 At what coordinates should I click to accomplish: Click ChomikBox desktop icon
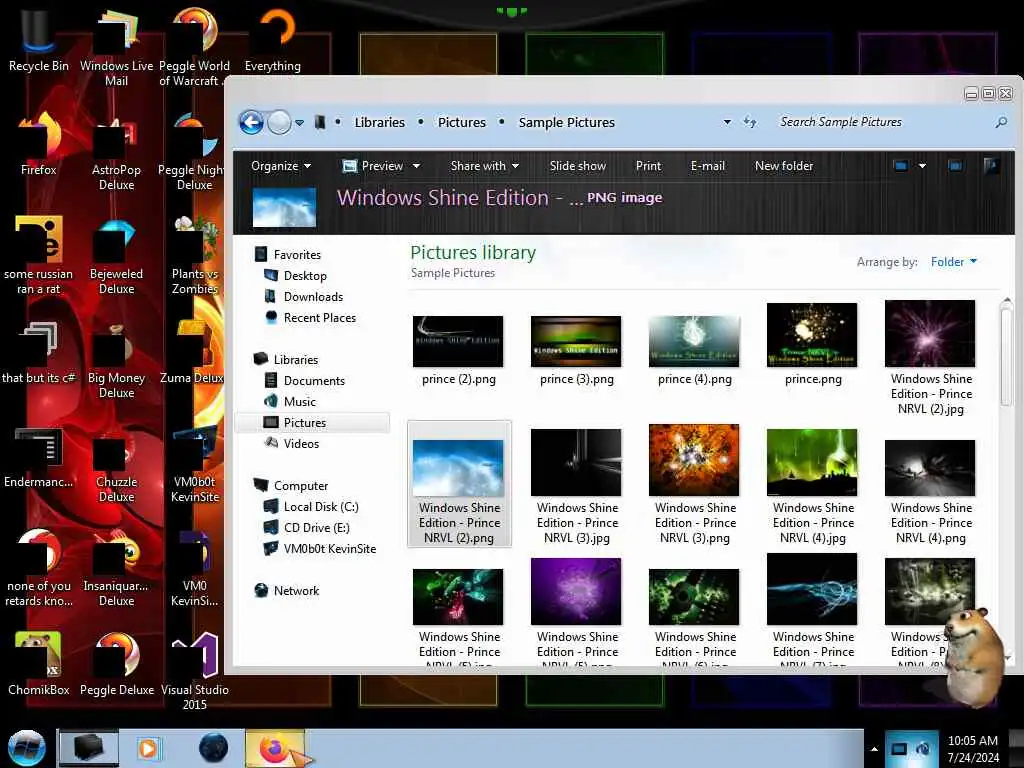(38, 663)
